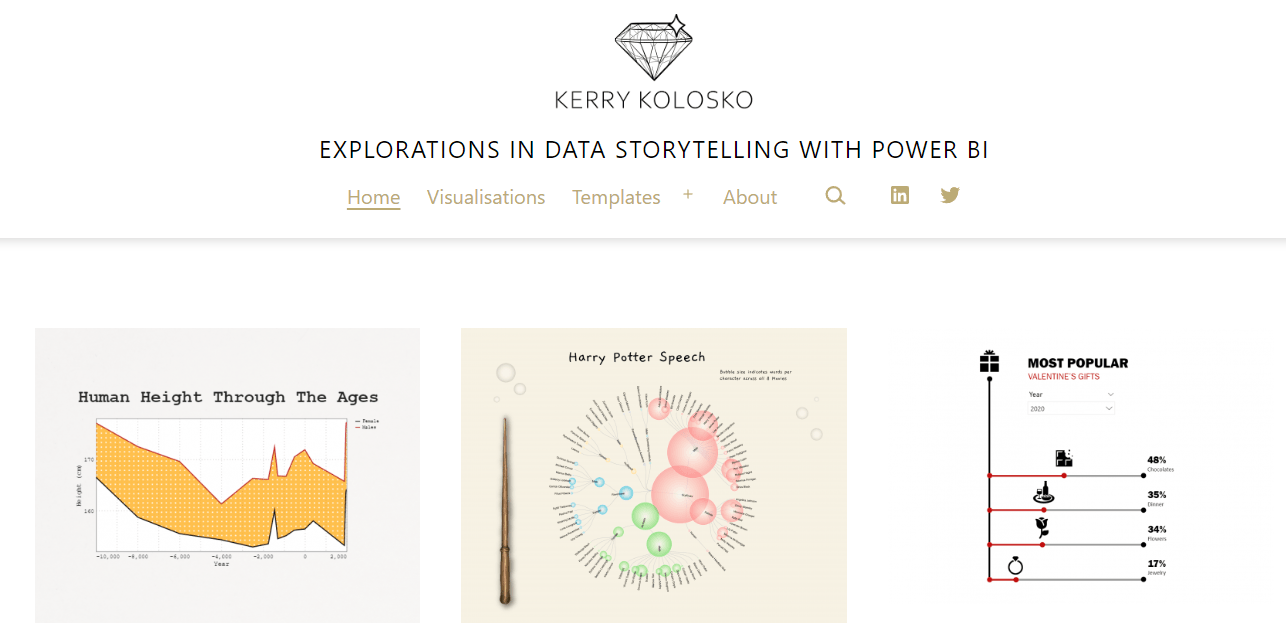Open the Human Height Through The Ages thumbnail

[x=227, y=475]
